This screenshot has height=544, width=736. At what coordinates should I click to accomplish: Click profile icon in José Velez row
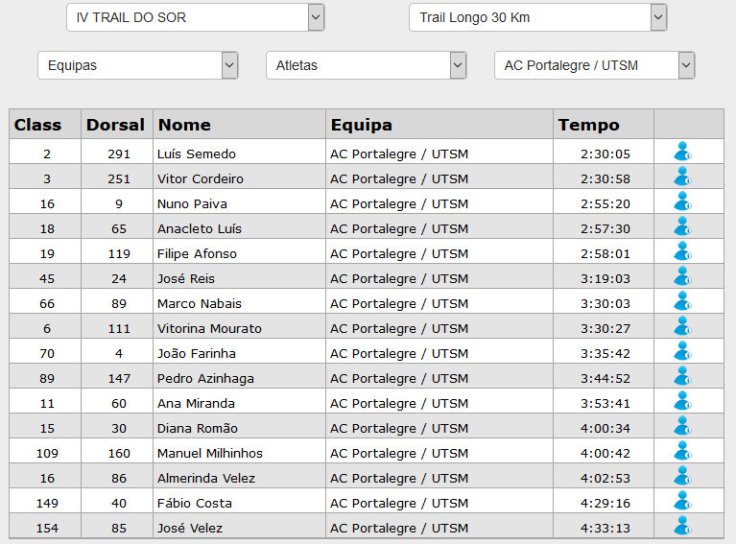682,527
